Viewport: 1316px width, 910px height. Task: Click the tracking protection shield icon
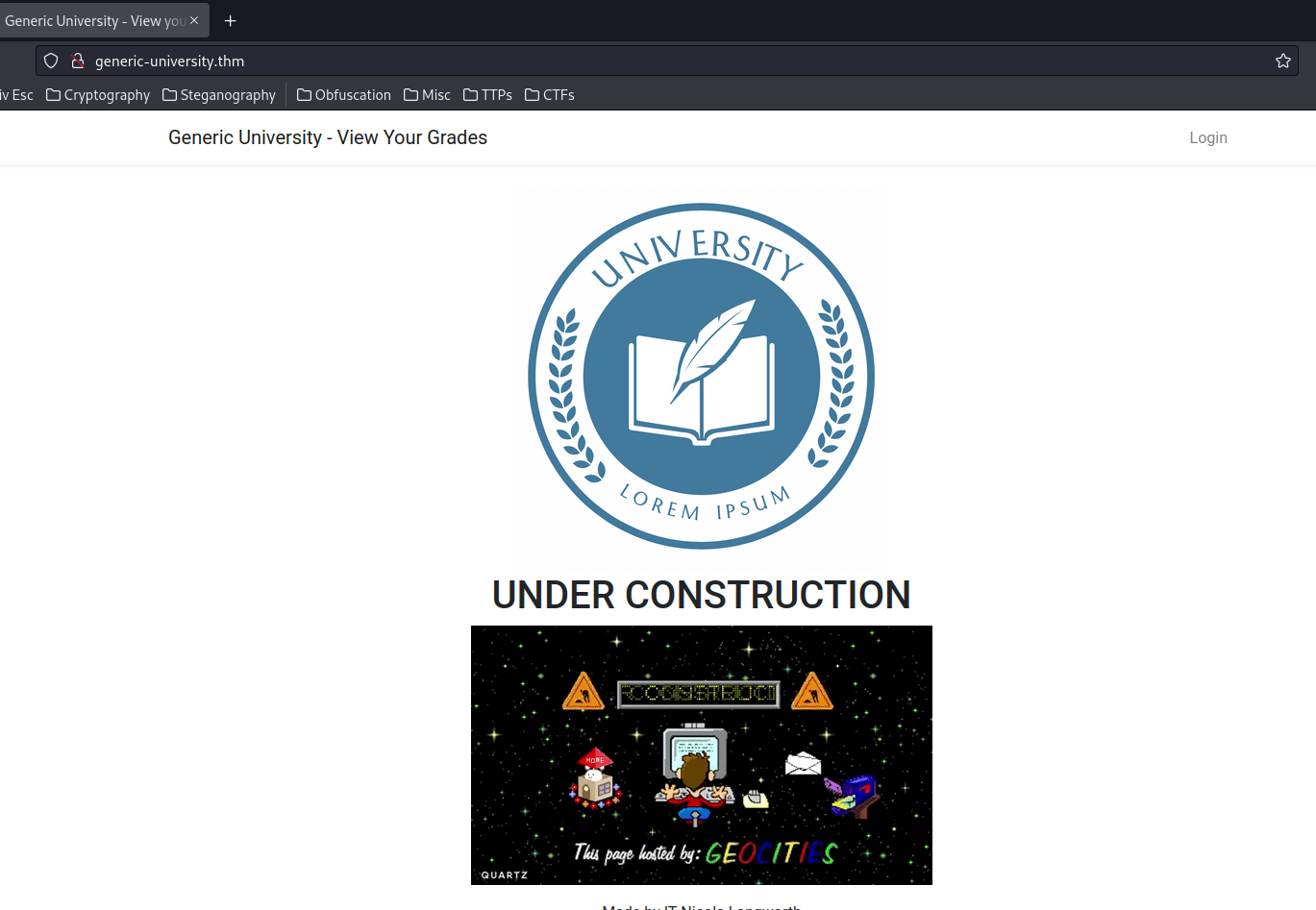[x=51, y=61]
